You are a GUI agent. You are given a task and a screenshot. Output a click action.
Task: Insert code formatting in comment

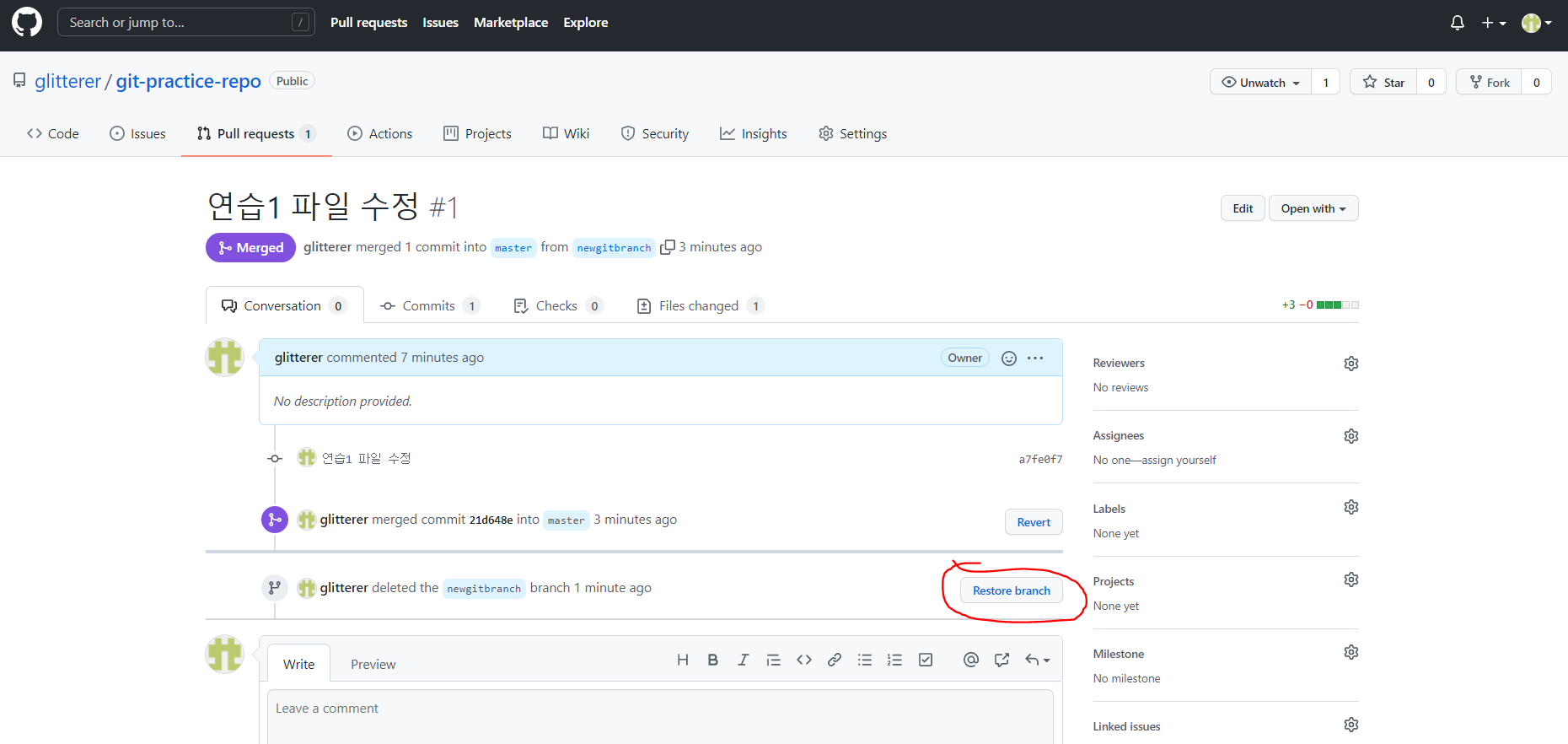[x=804, y=660]
